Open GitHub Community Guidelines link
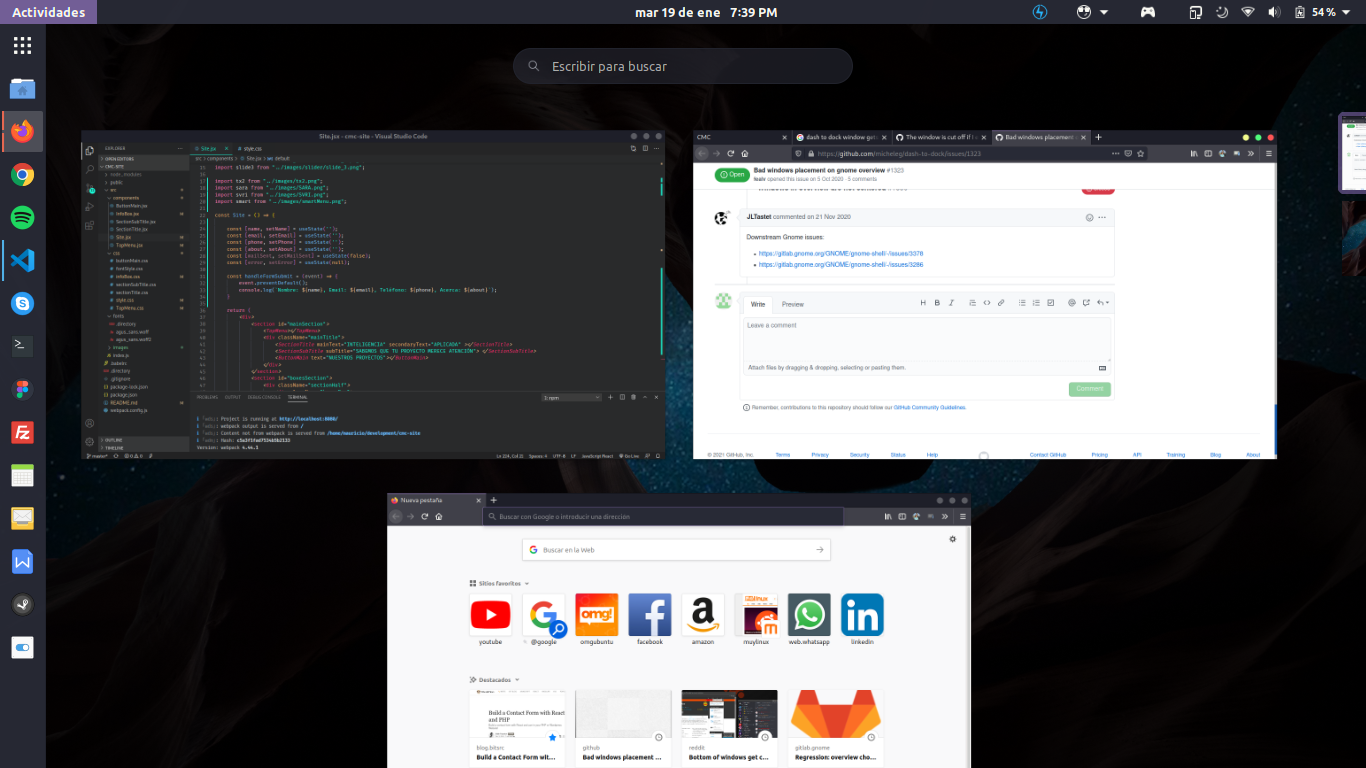Screen dimensions: 1366x768 (x=929, y=407)
